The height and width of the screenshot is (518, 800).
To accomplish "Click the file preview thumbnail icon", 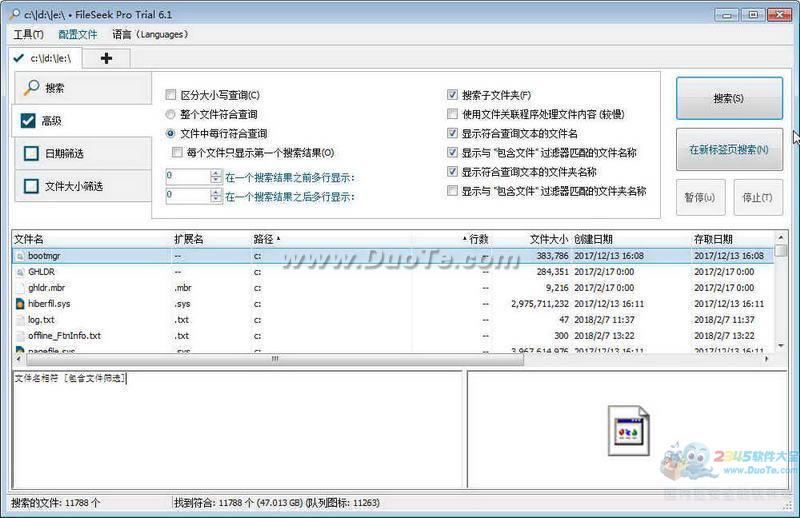I will coord(629,431).
